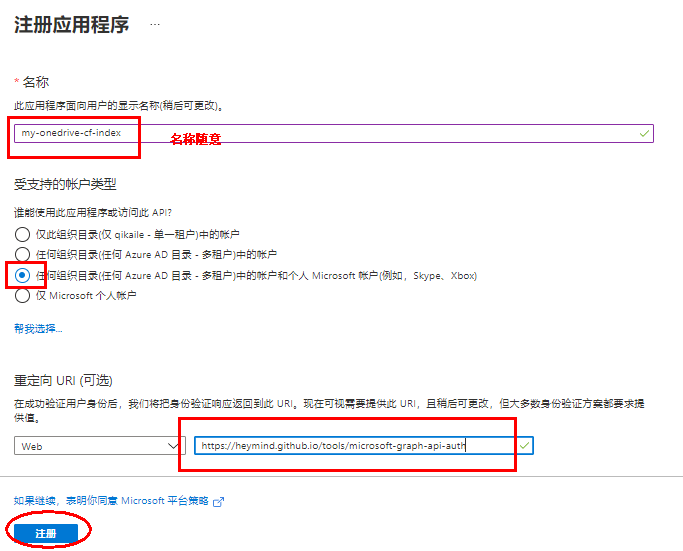Open the Microsoft 平台策略 link
Image resolution: width=683 pixels, height=551 pixels.
point(165,501)
